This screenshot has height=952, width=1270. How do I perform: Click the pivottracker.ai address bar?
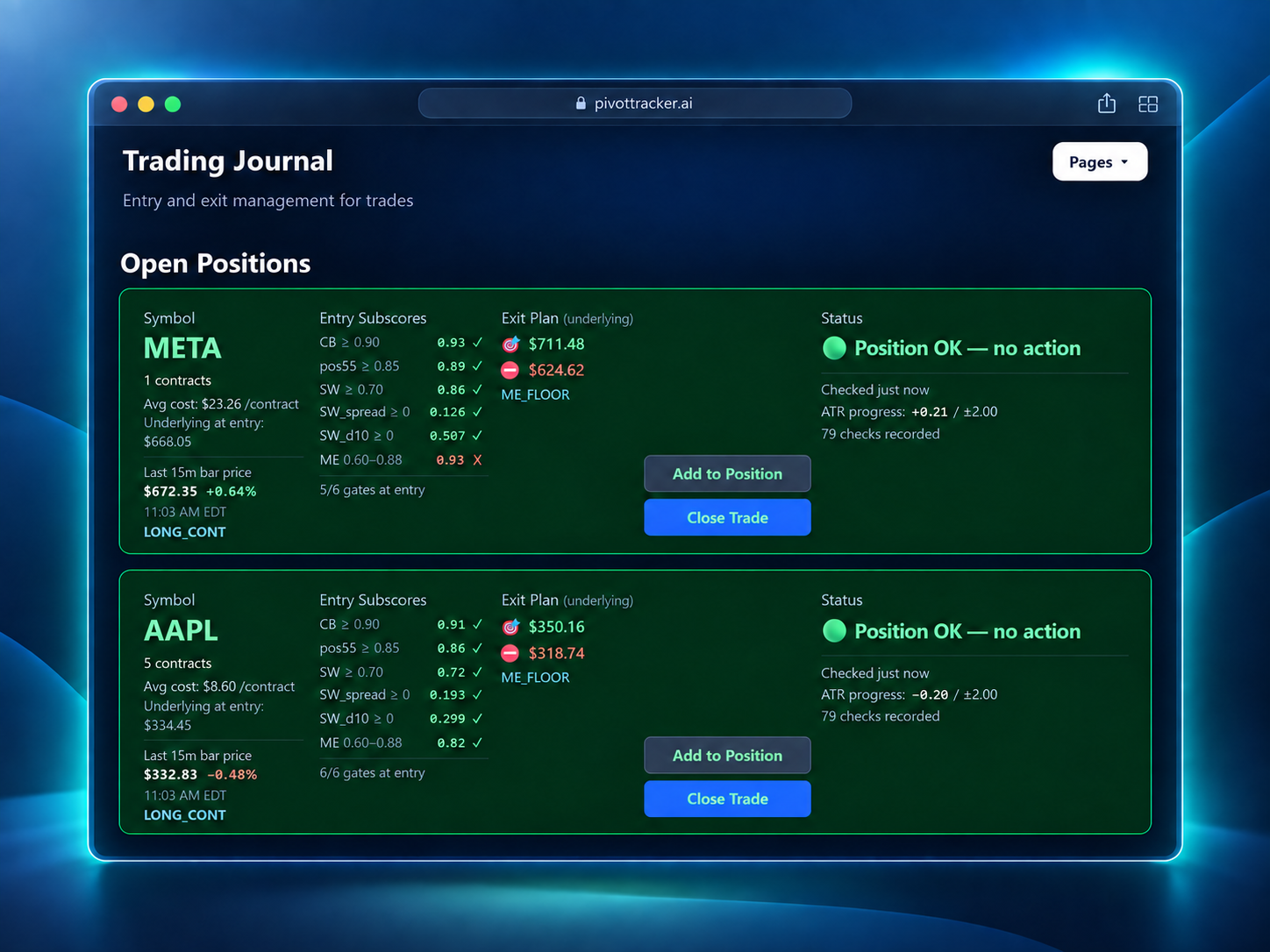[x=635, y=103]
